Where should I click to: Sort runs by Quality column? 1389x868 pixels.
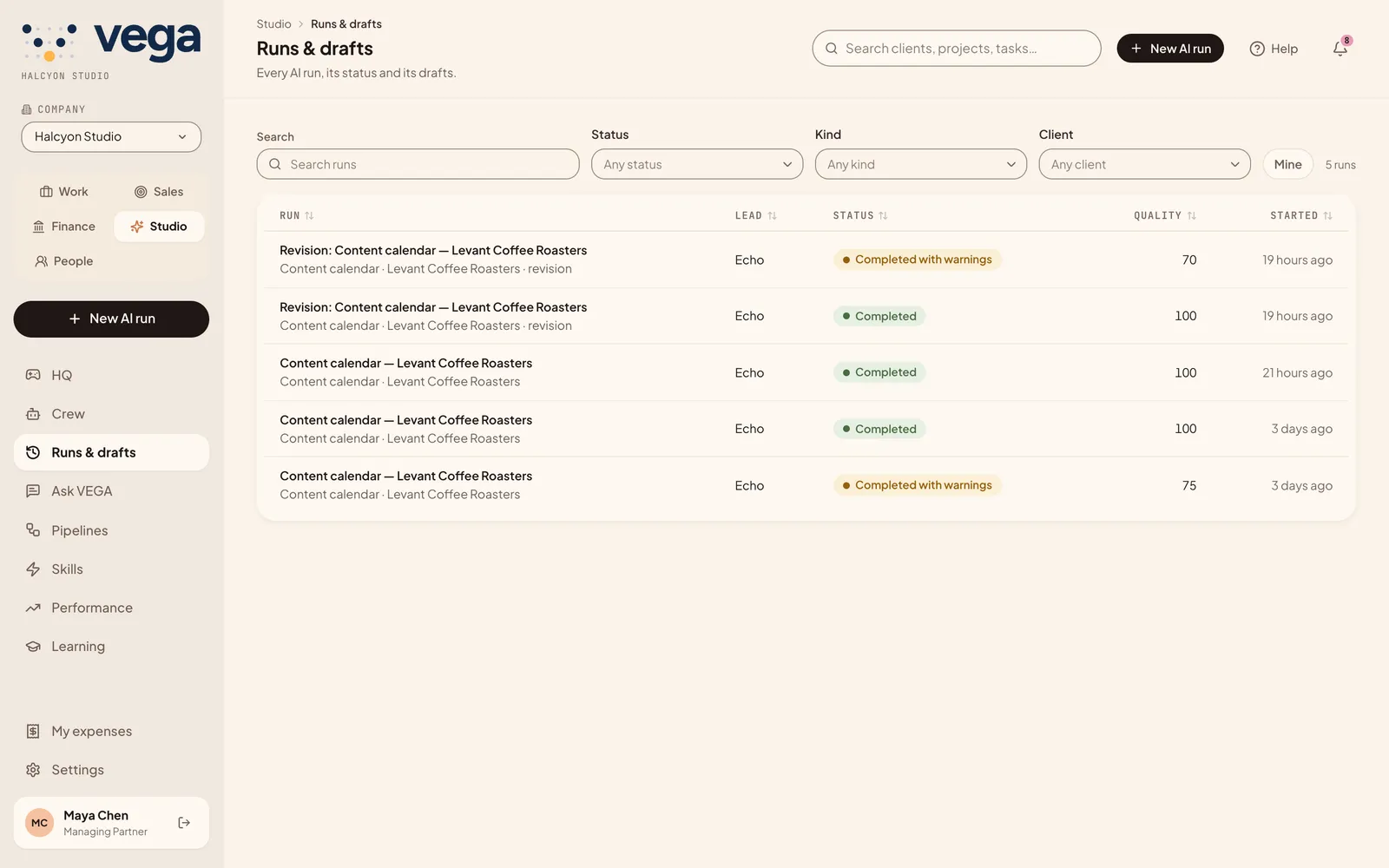point(1165,215)
